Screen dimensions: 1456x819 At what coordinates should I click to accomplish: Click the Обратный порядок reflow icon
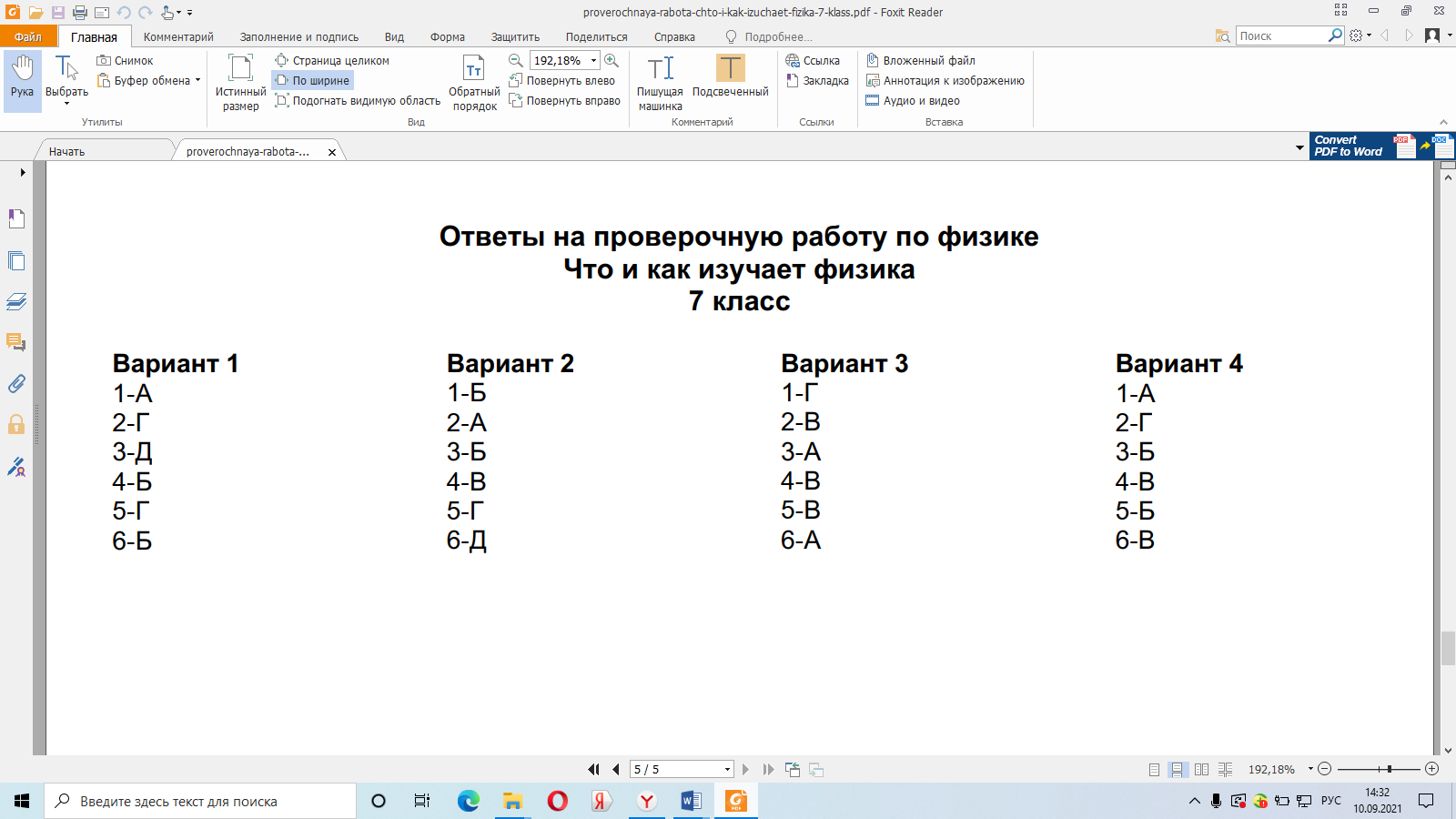click(x=474, y=82)
